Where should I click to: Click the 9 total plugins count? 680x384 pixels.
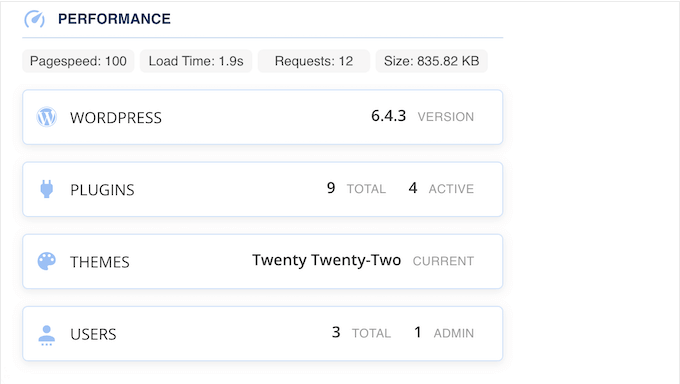click(331, 188)
